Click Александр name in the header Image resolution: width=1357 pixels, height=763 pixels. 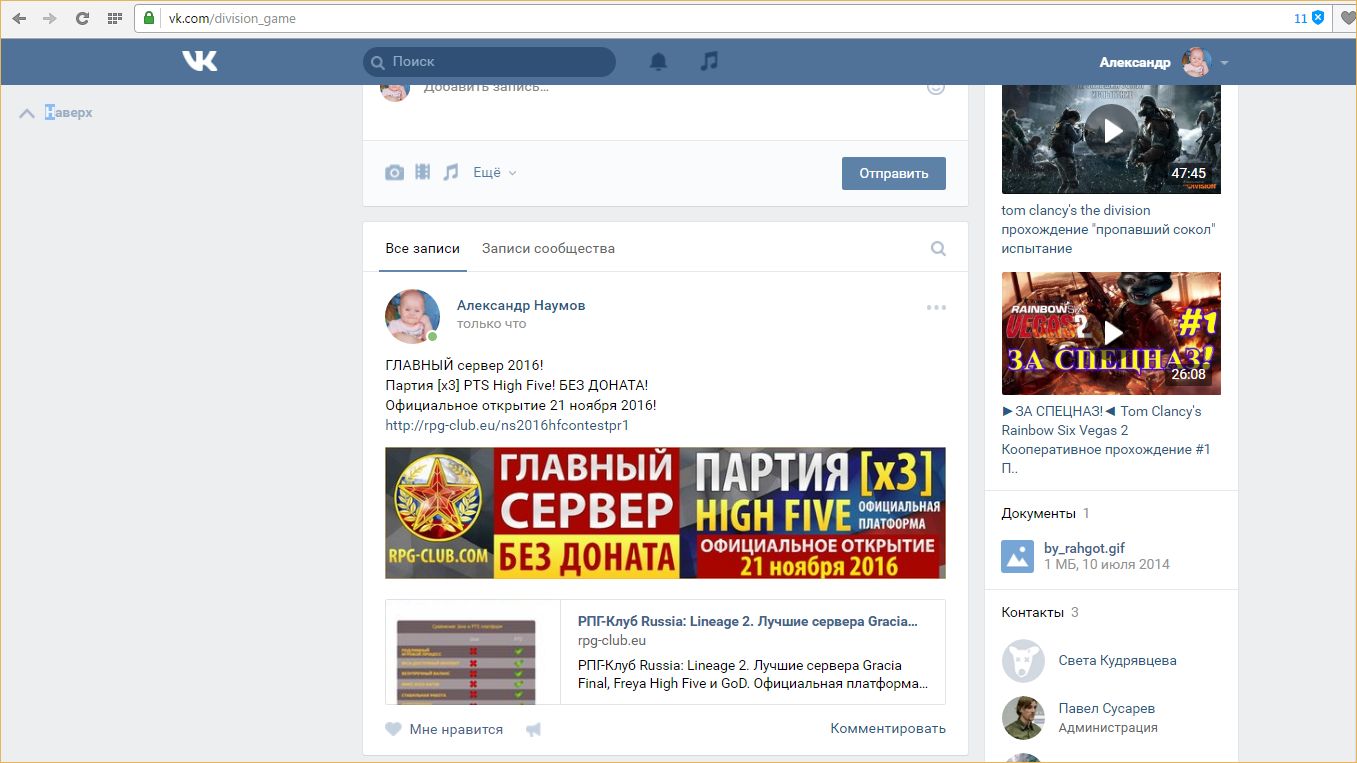pos(1135,62)
